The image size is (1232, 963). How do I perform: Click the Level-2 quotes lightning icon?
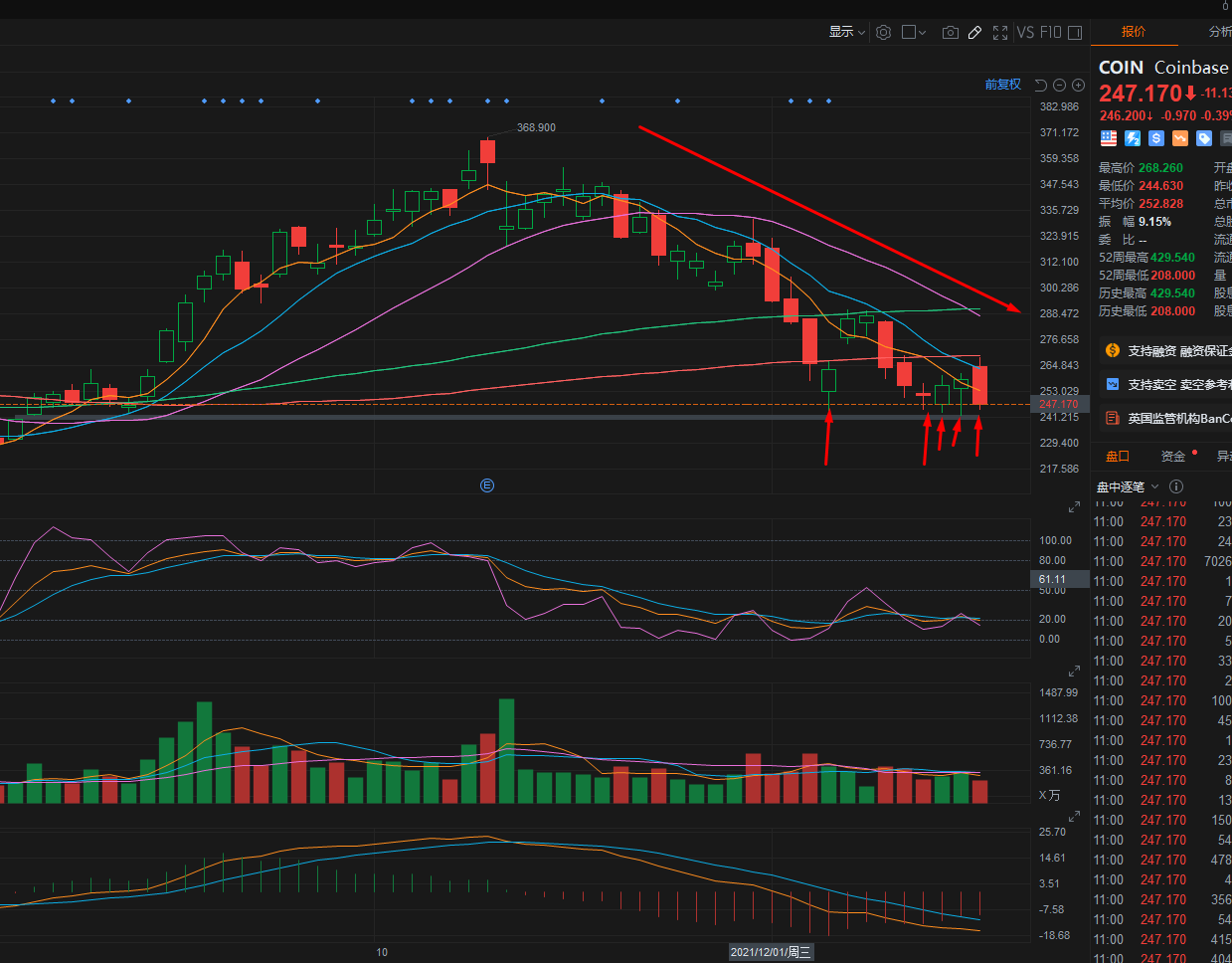(x=1132, y=137)
